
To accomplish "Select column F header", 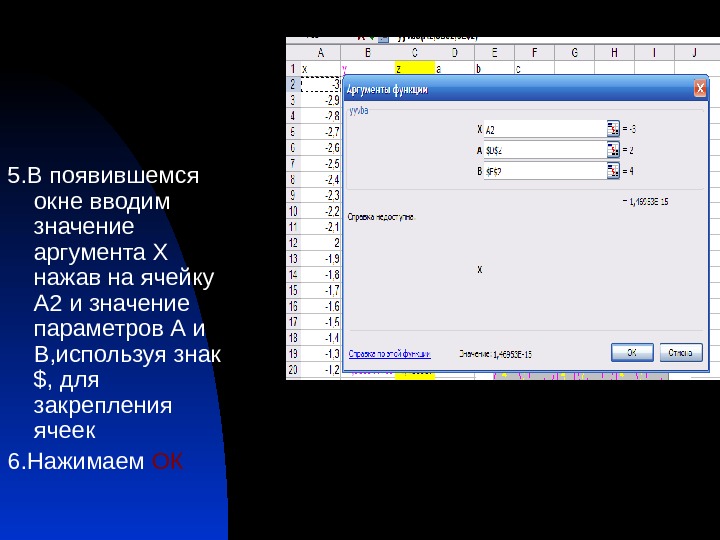I will tap(534, 53).
